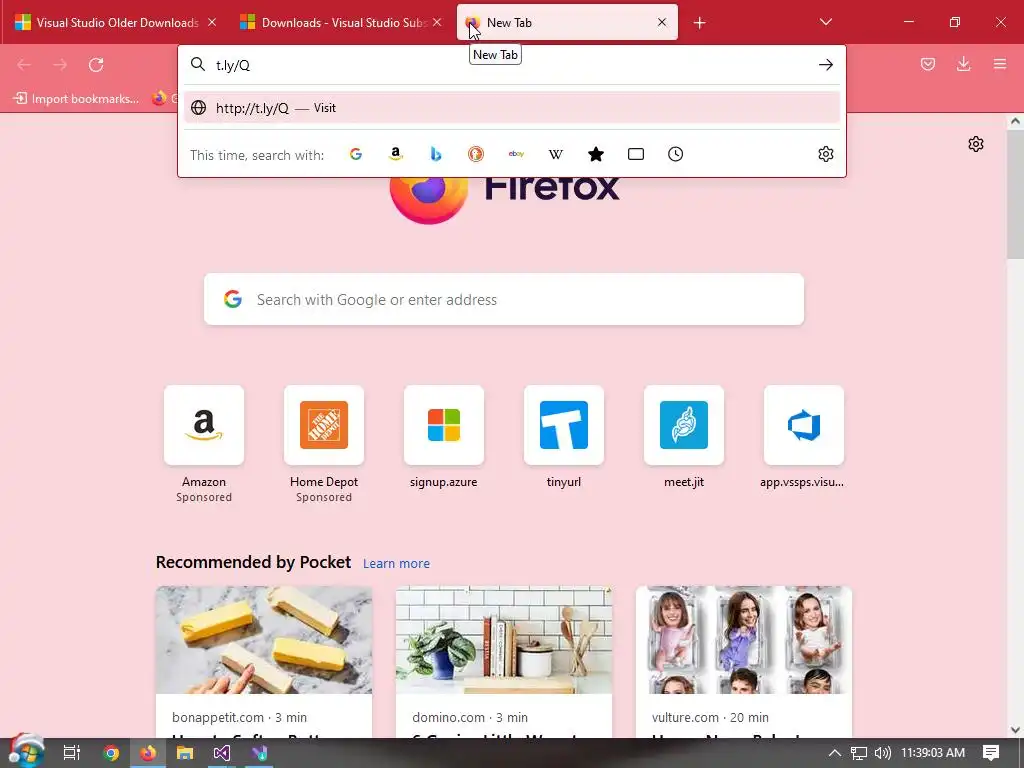This screenshot has height=768, width=1024.
Task: Click the address bar text t.ly/Q
Action: pos(233,65)
